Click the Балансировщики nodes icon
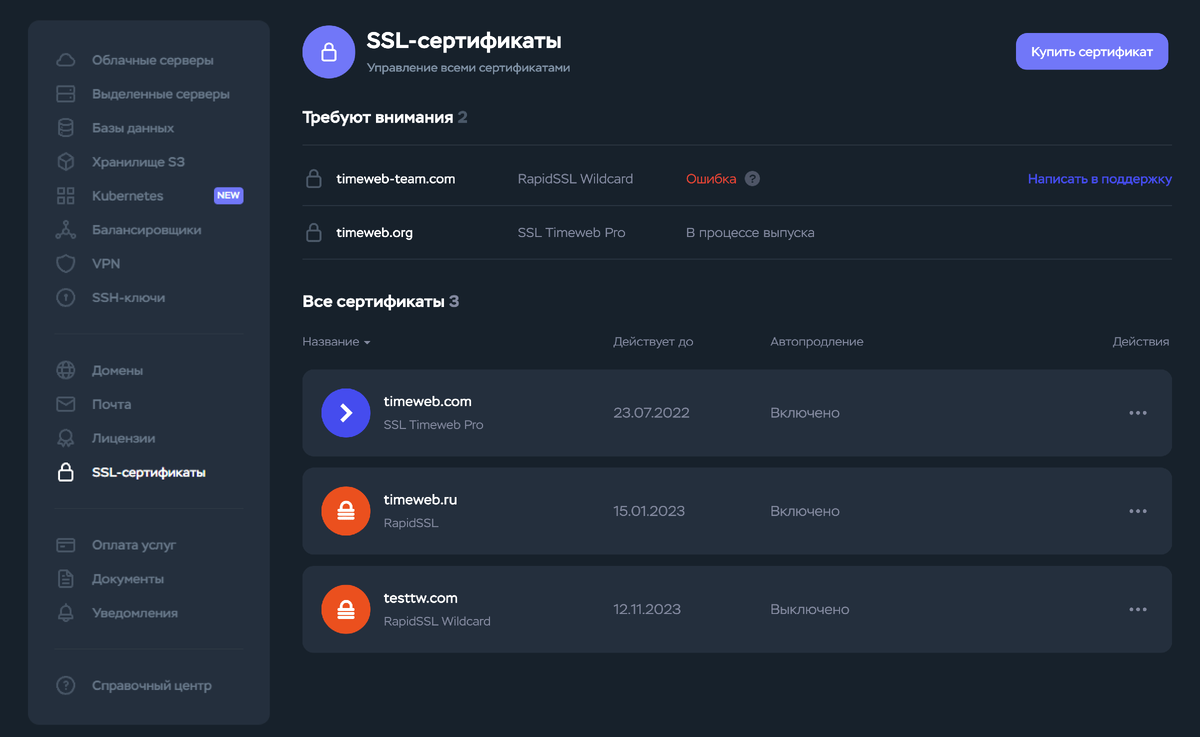The height and width of the screenshot is (737, 1200). 66,230
